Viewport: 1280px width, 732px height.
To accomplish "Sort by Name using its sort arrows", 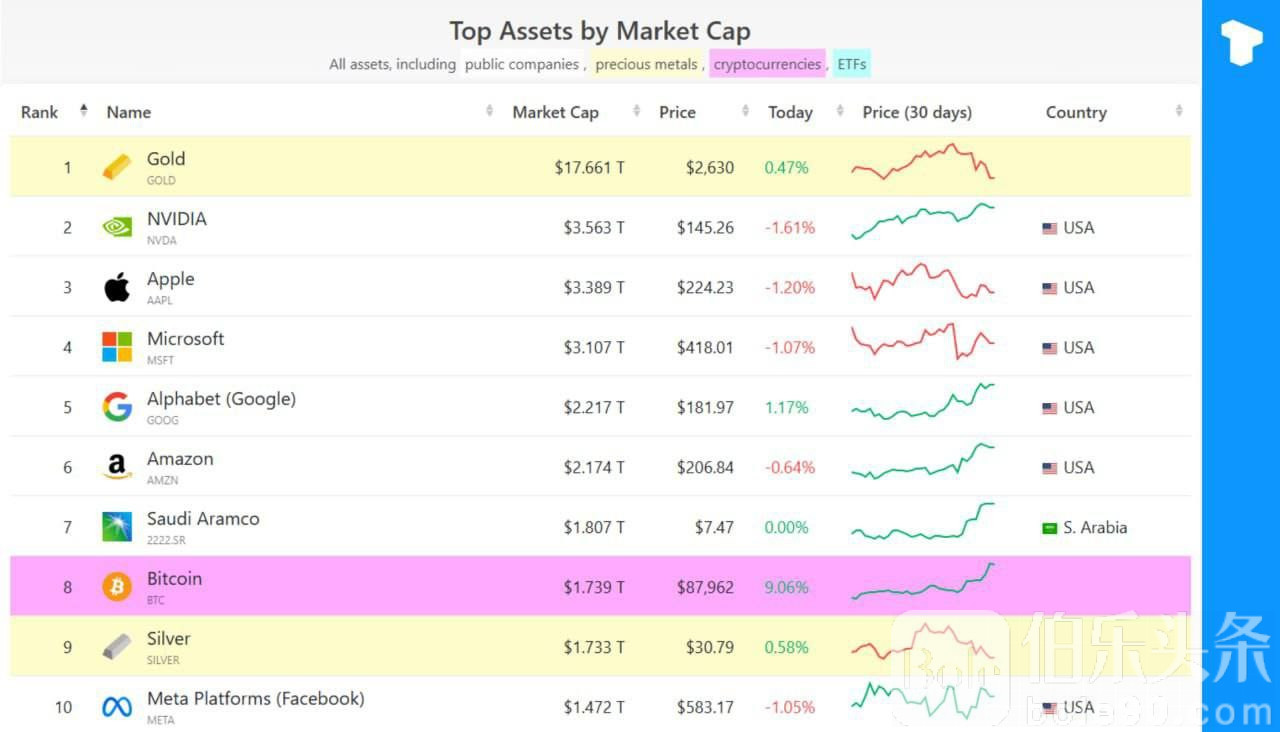I will 489,111.
